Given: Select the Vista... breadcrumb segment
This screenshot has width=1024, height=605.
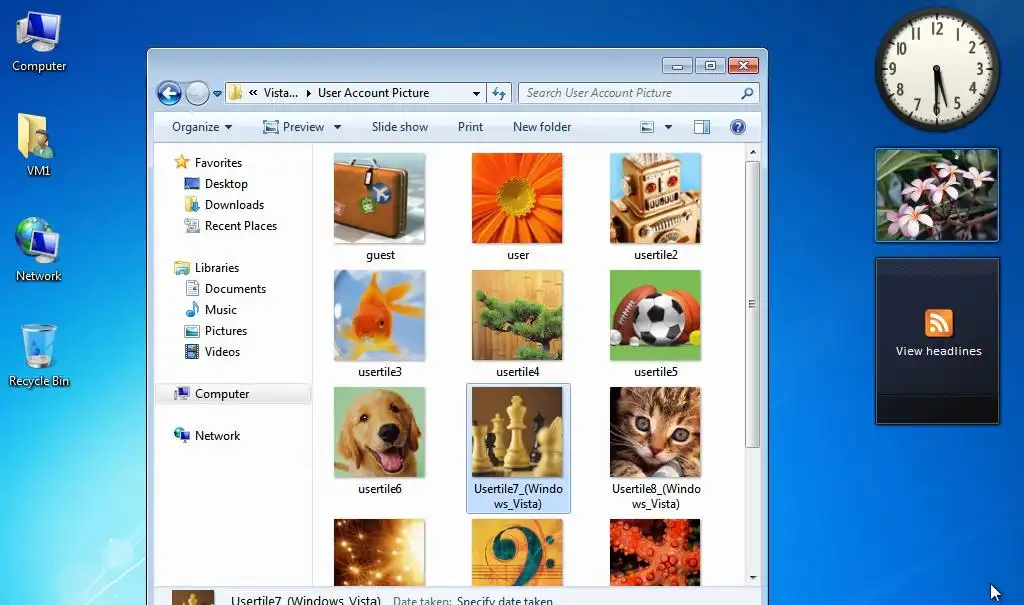Looking at the screenshot, I should [281, 93].
